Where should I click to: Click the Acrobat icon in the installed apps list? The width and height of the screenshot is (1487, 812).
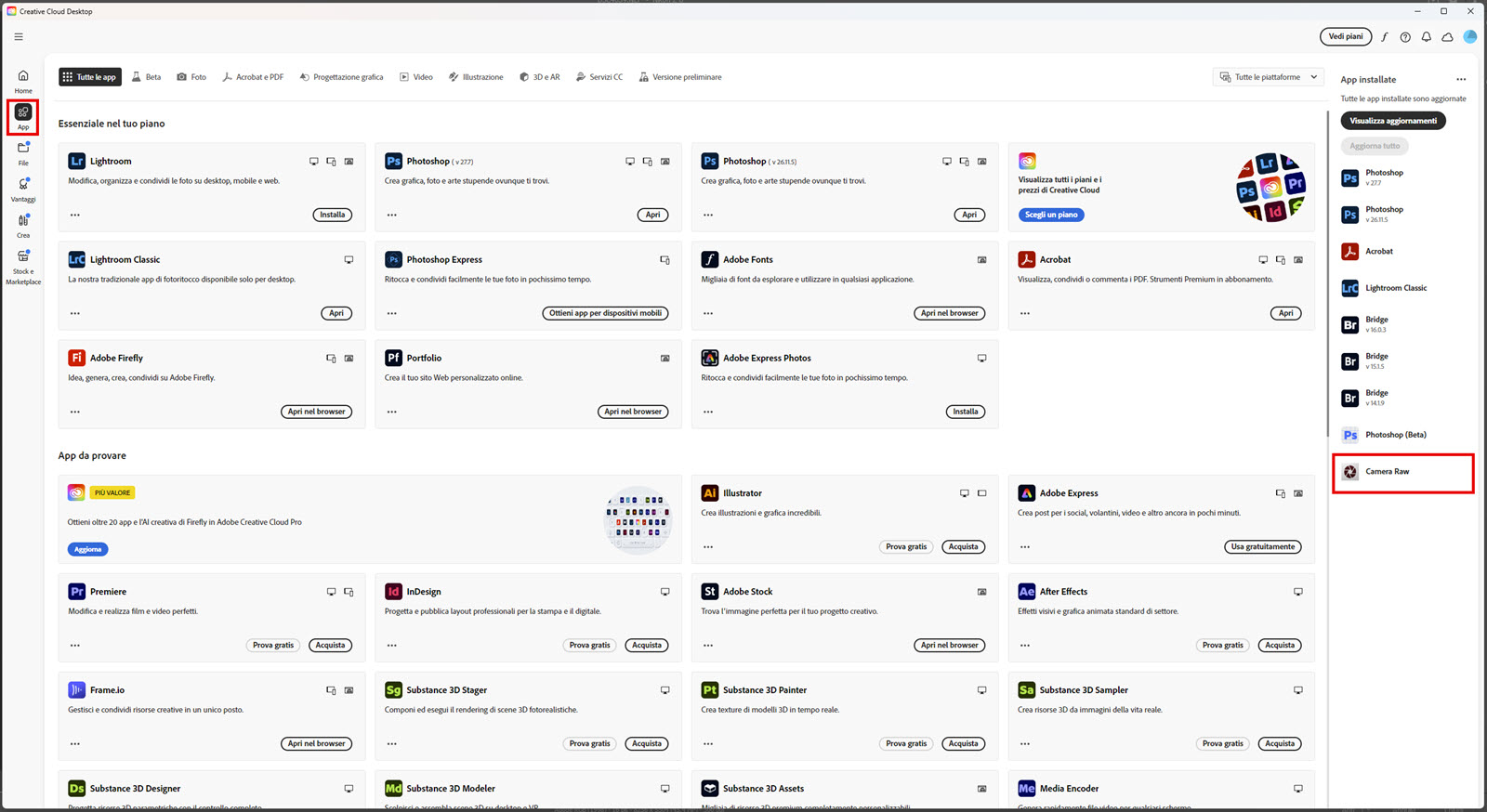(x=1350, y=252)
